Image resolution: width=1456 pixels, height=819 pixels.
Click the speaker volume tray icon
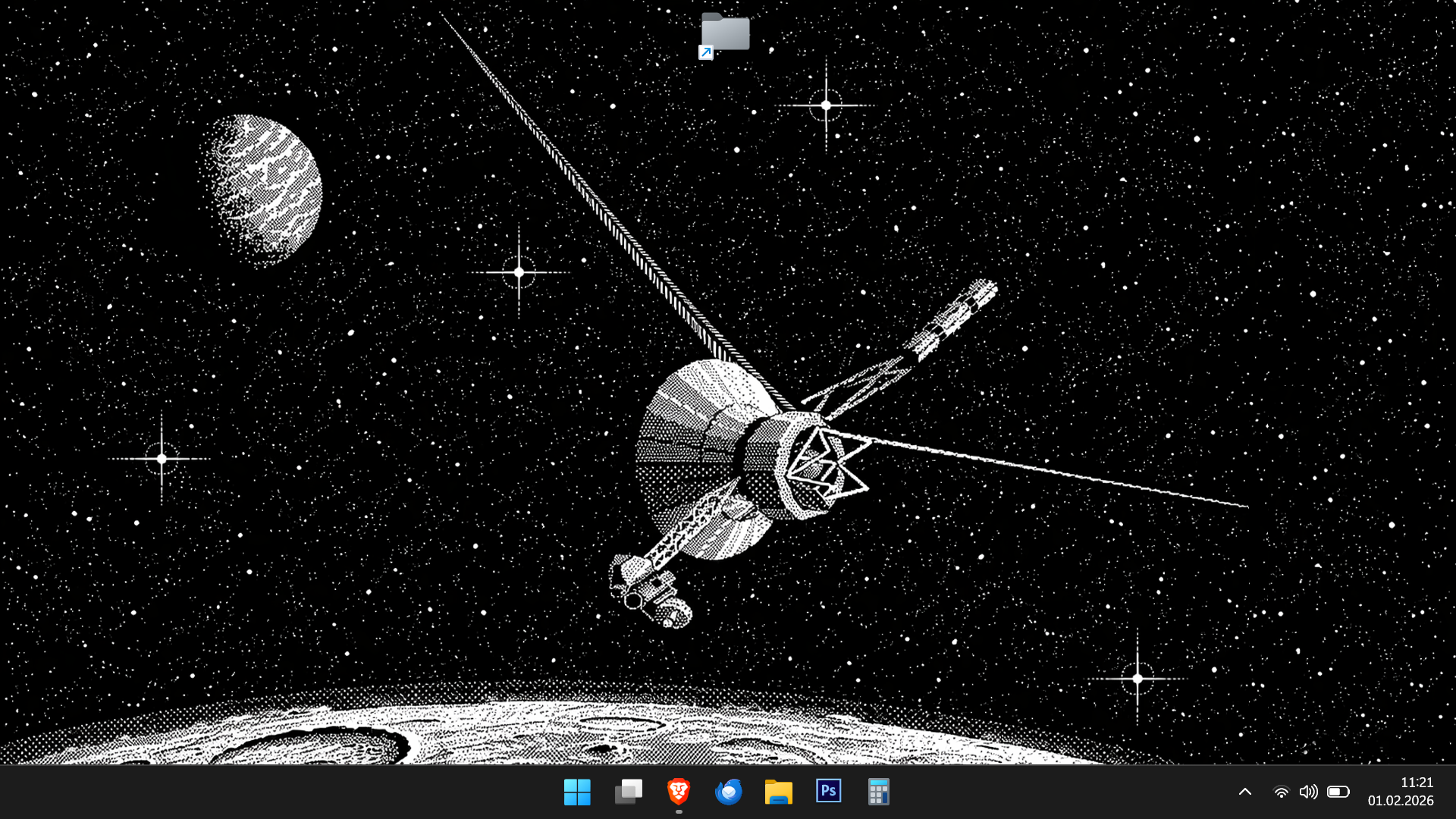[1308, 792]
